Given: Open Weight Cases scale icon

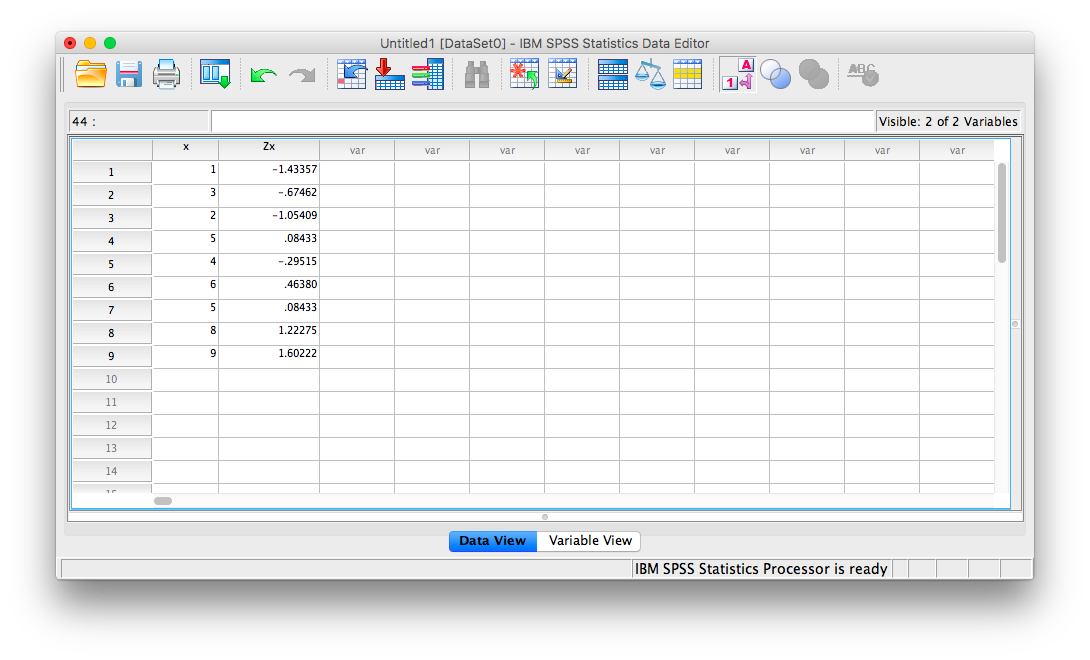Looking at the screenshot, I should (650, 75).
